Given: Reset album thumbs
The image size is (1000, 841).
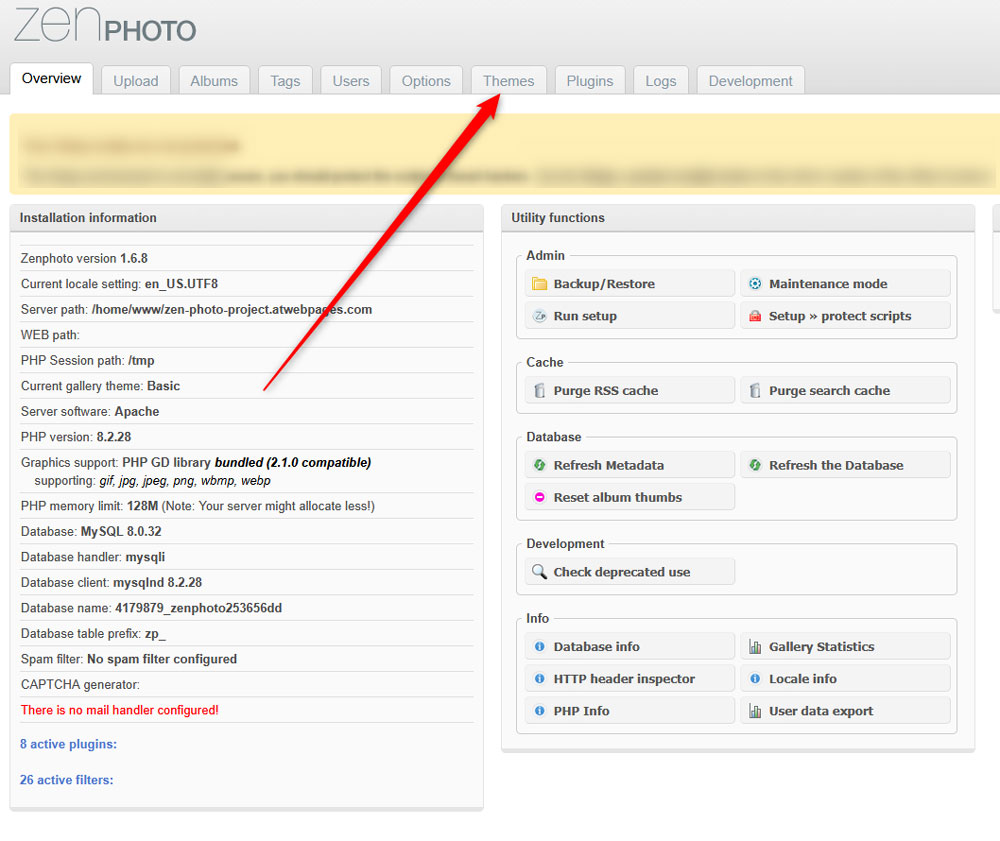Looking at the screenshot, I should [x=629, y=496].
